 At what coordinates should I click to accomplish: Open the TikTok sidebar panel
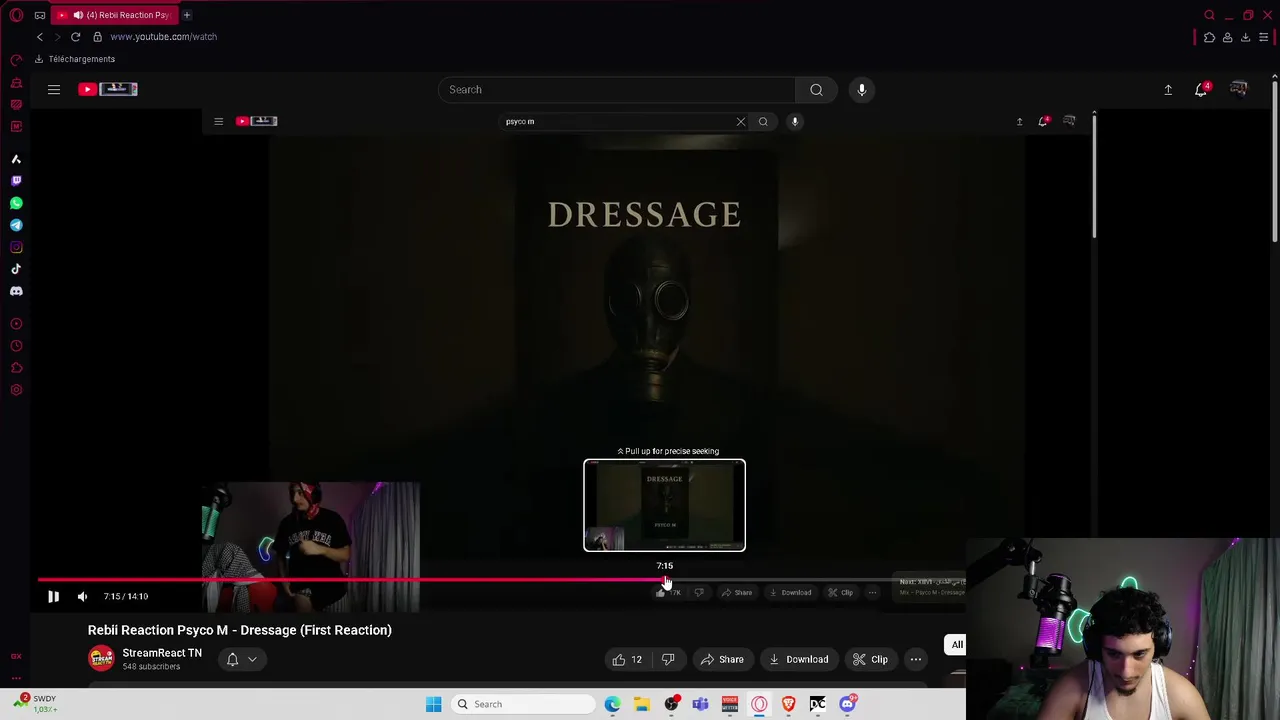16,269
